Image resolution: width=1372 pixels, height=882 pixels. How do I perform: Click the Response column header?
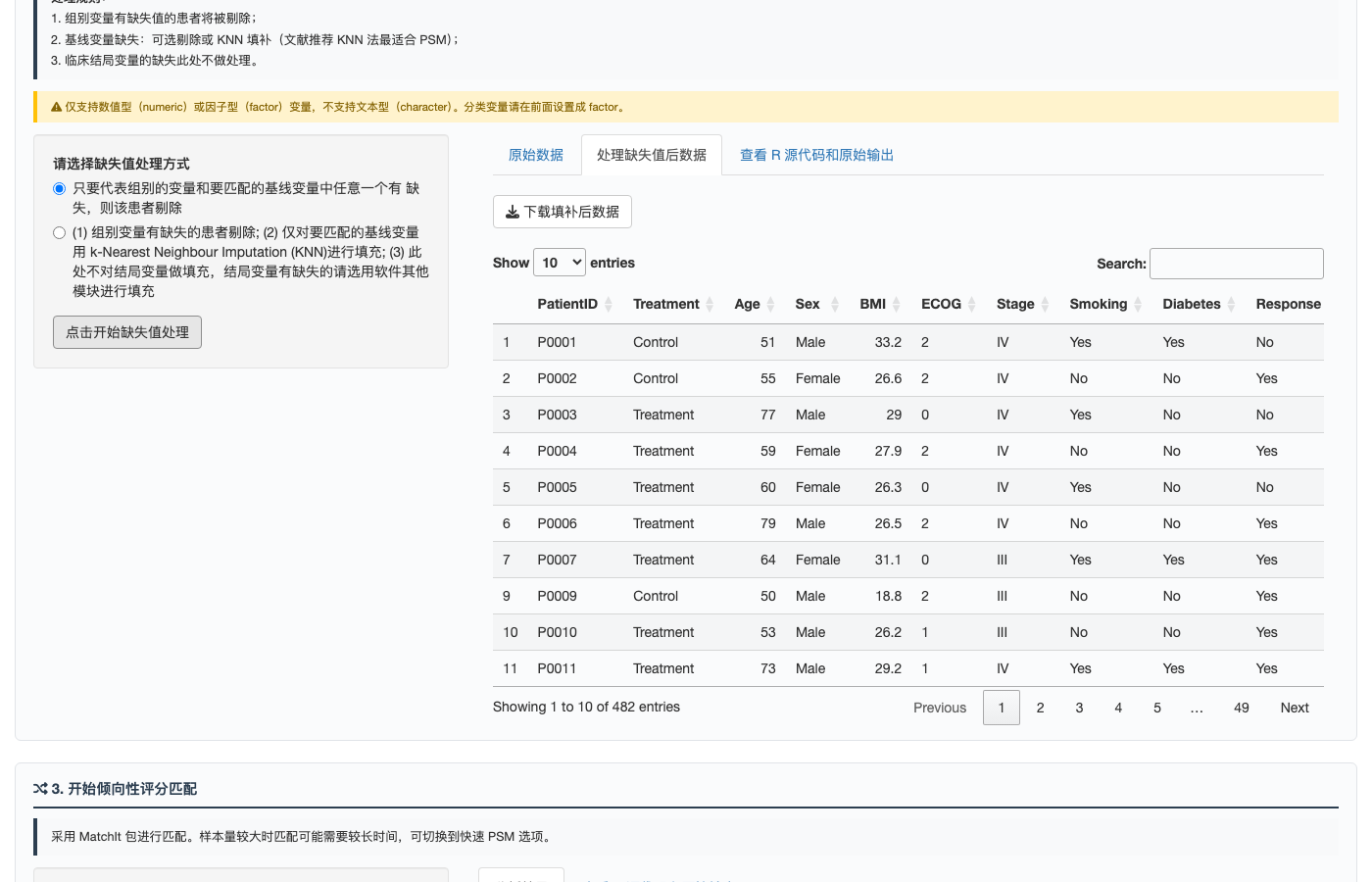(1288, 305)
